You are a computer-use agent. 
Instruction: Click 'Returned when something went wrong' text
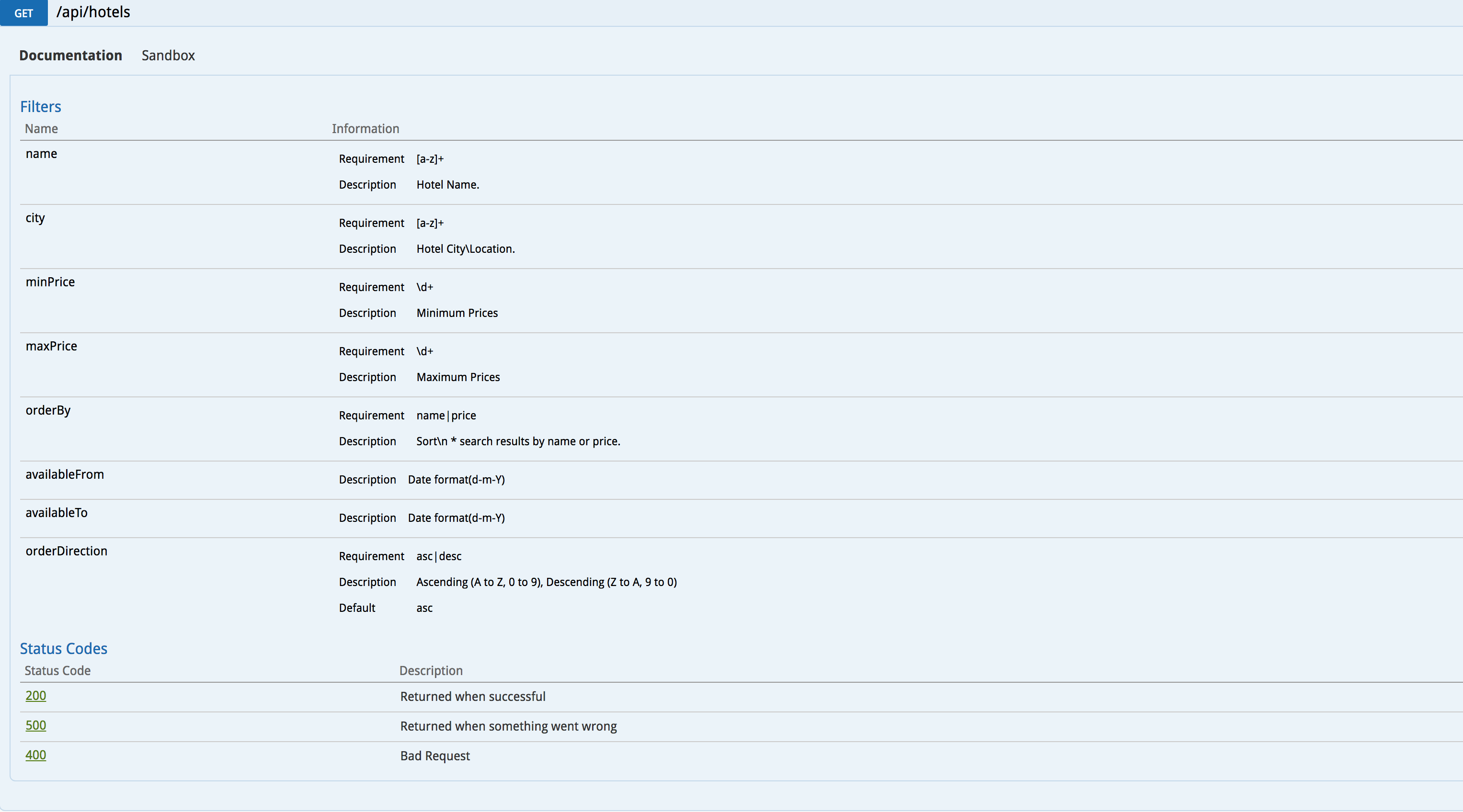coord(509,726)
